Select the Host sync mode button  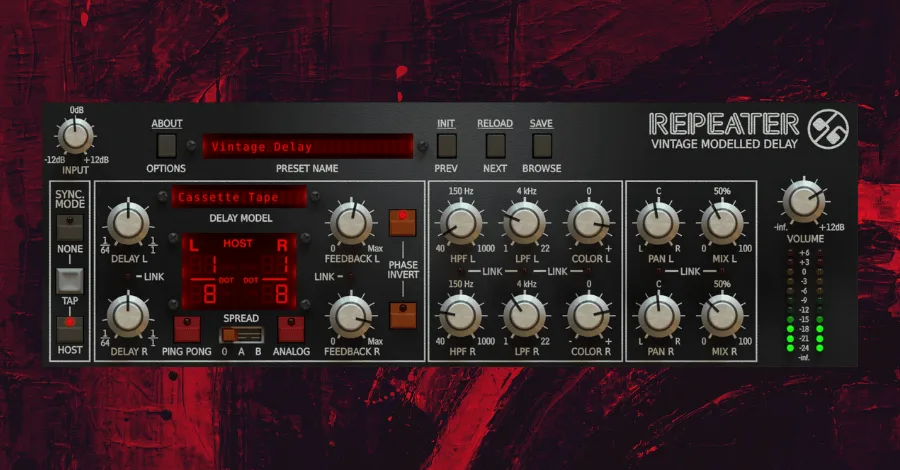[x=70, y=329]
